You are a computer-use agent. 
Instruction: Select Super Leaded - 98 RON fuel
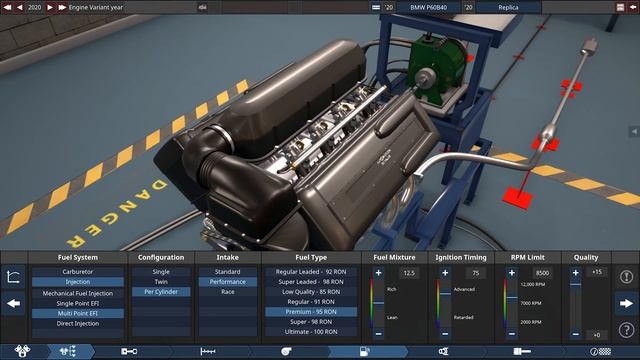(311, 282)
